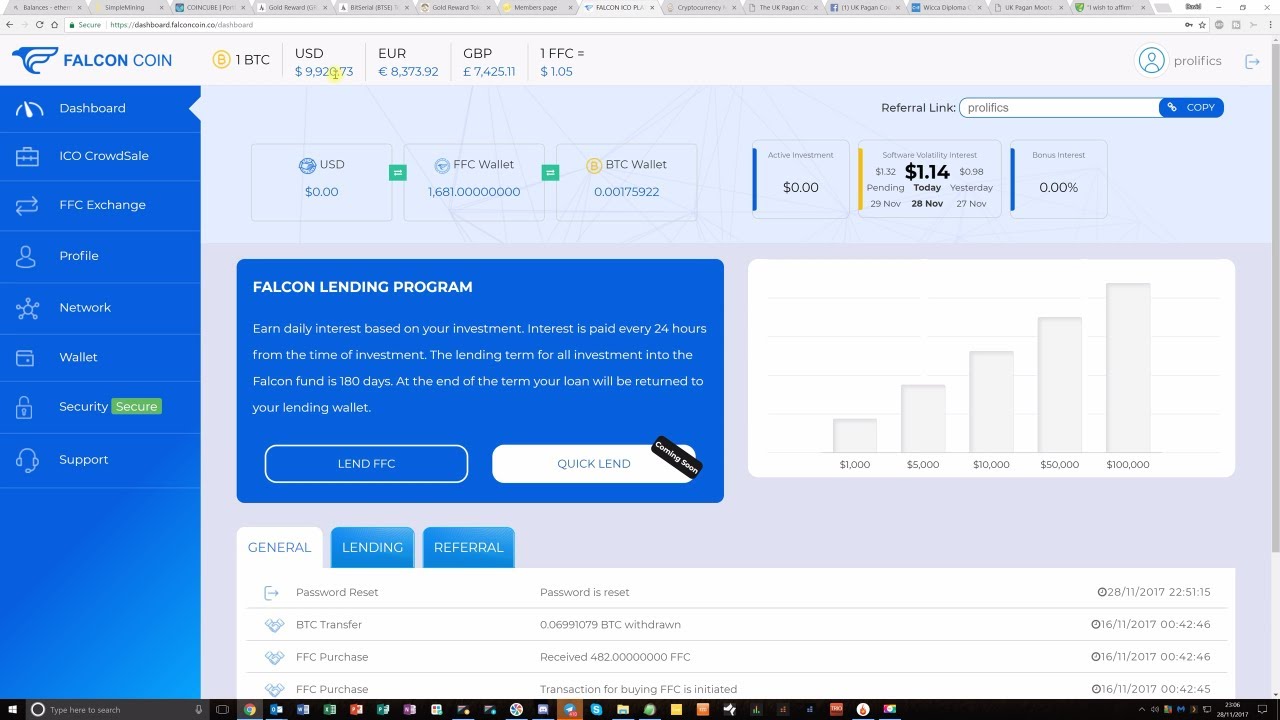This screenshot has width=1280, height=720.
Task: Click the Password Reset row icon
Action: [272, 593]
